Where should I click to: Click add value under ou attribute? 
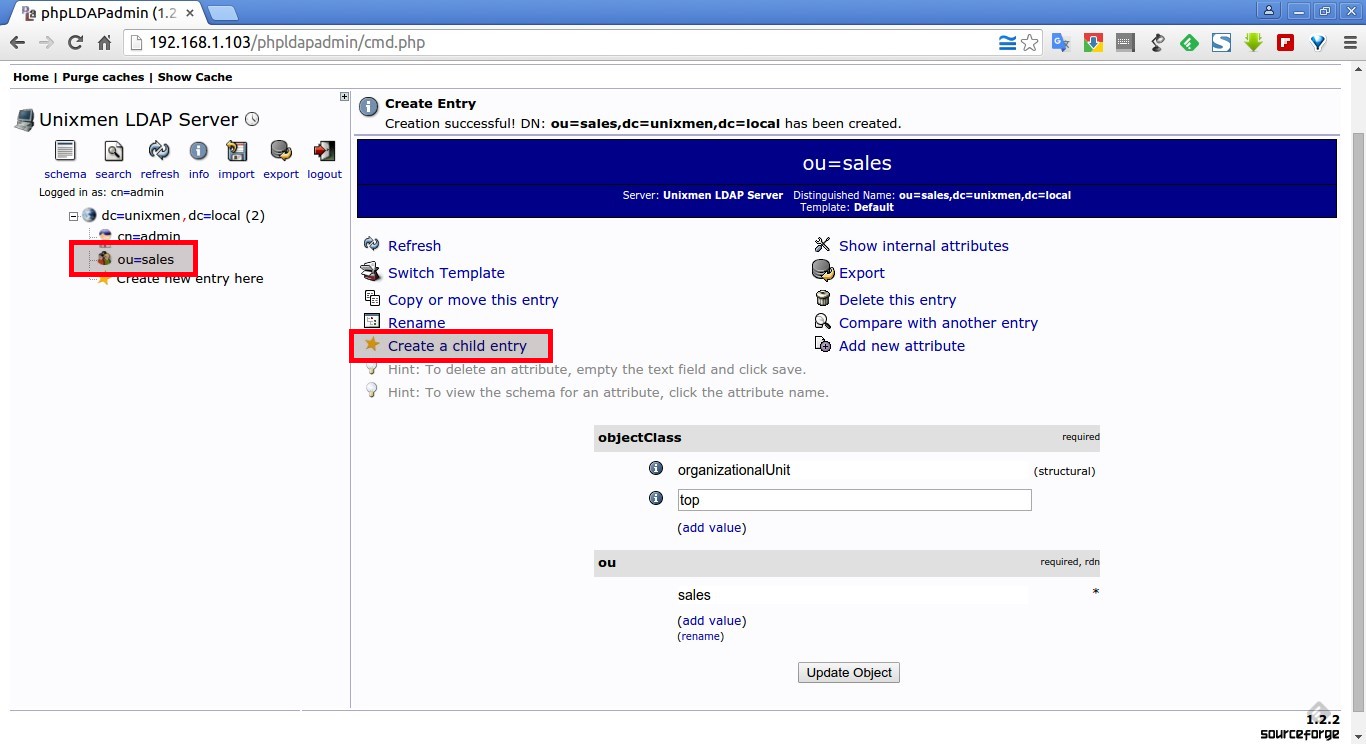point(712,620)
